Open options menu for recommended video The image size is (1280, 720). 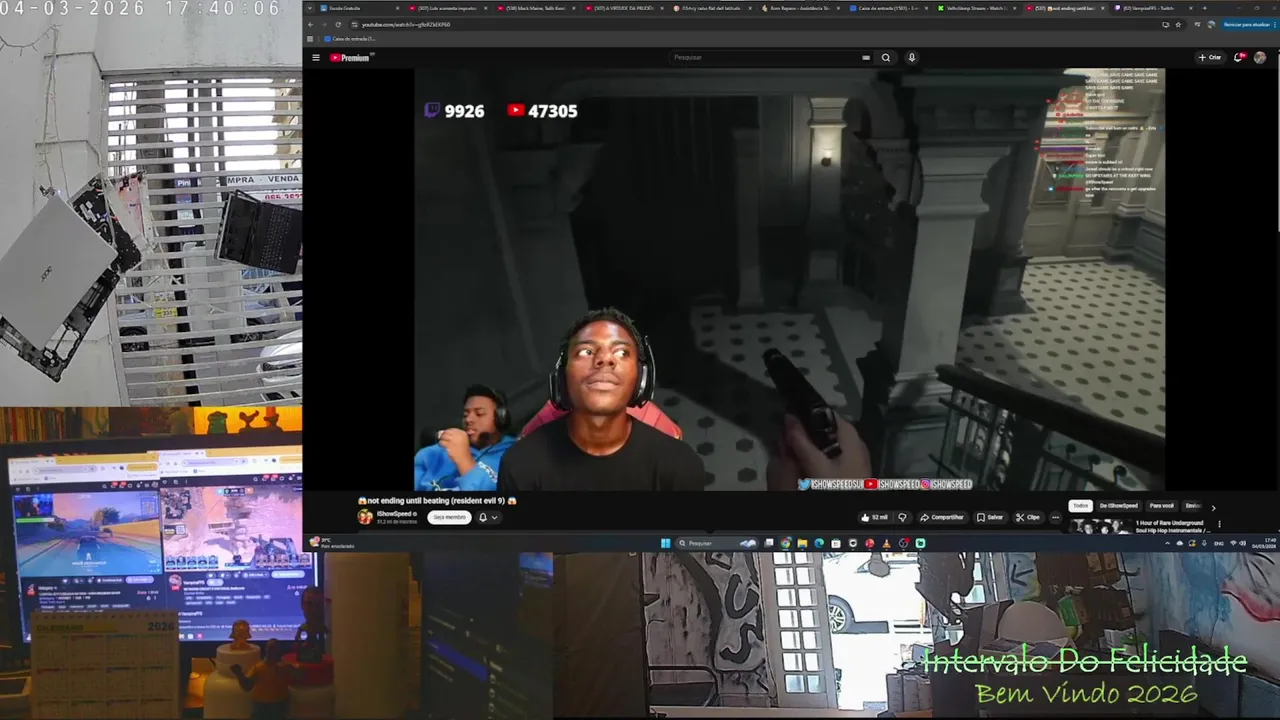[x=1219, y=524]
